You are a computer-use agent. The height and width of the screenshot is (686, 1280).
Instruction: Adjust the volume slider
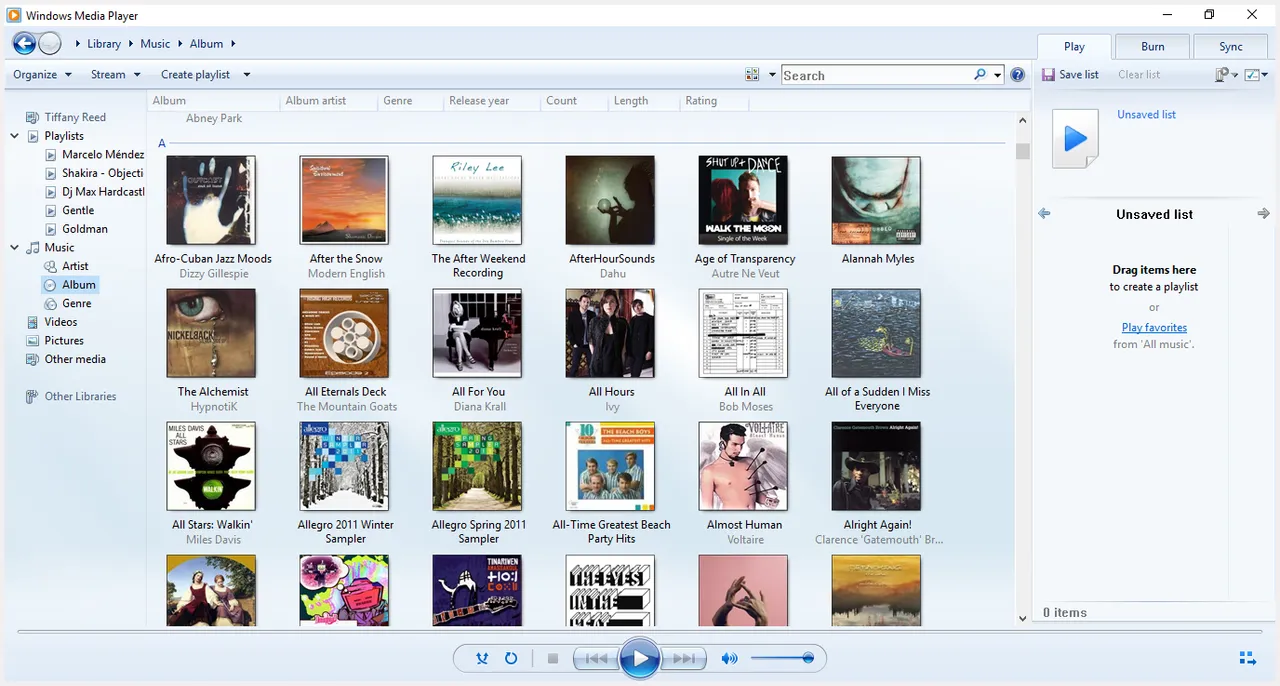(x=782, y=658)
